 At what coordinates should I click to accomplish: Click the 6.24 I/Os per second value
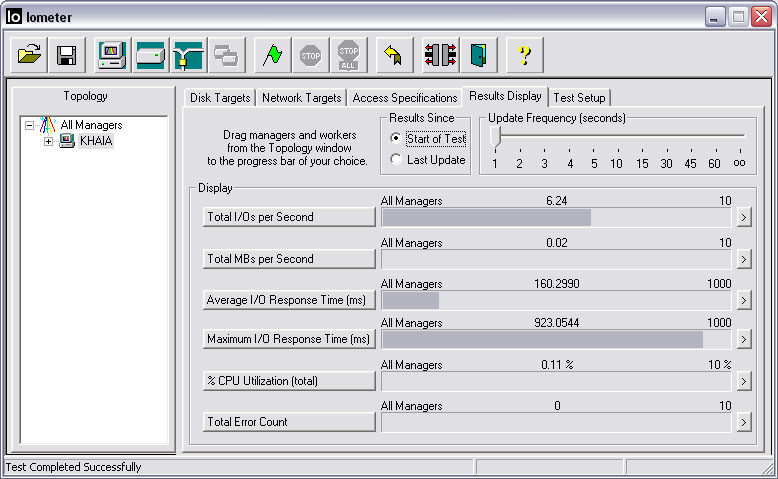coord(556,201)
